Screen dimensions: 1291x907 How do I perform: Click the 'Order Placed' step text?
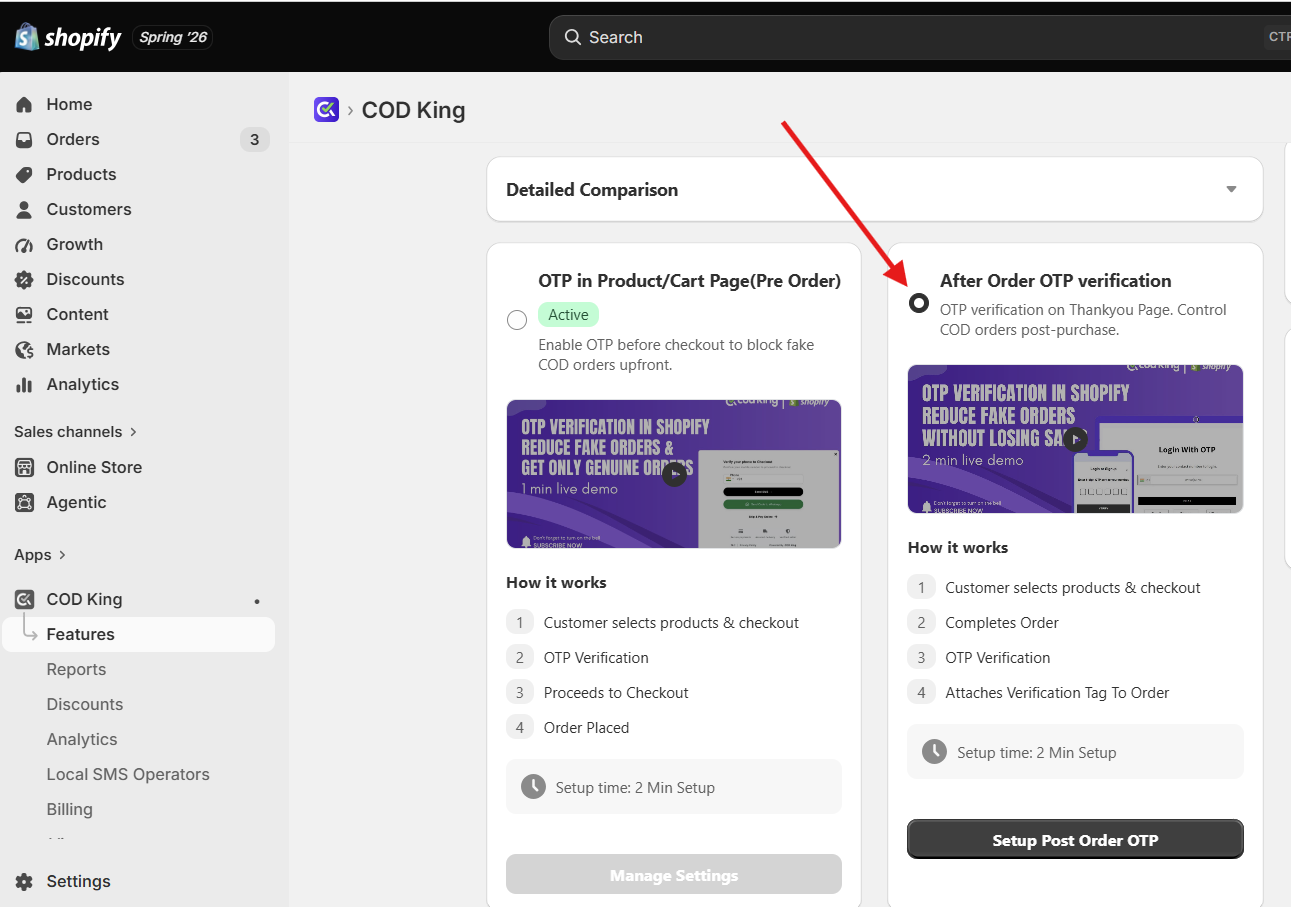click(586, 727)
